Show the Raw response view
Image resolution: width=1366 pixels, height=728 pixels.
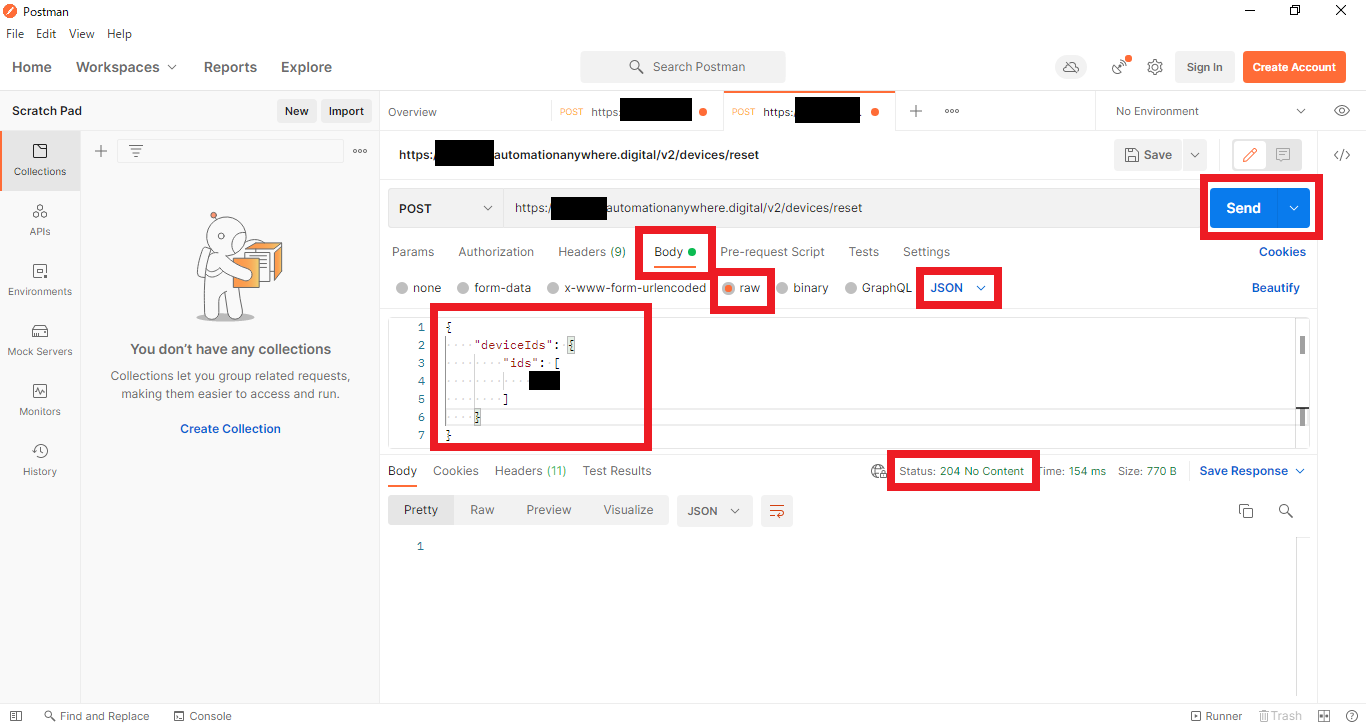482,510
